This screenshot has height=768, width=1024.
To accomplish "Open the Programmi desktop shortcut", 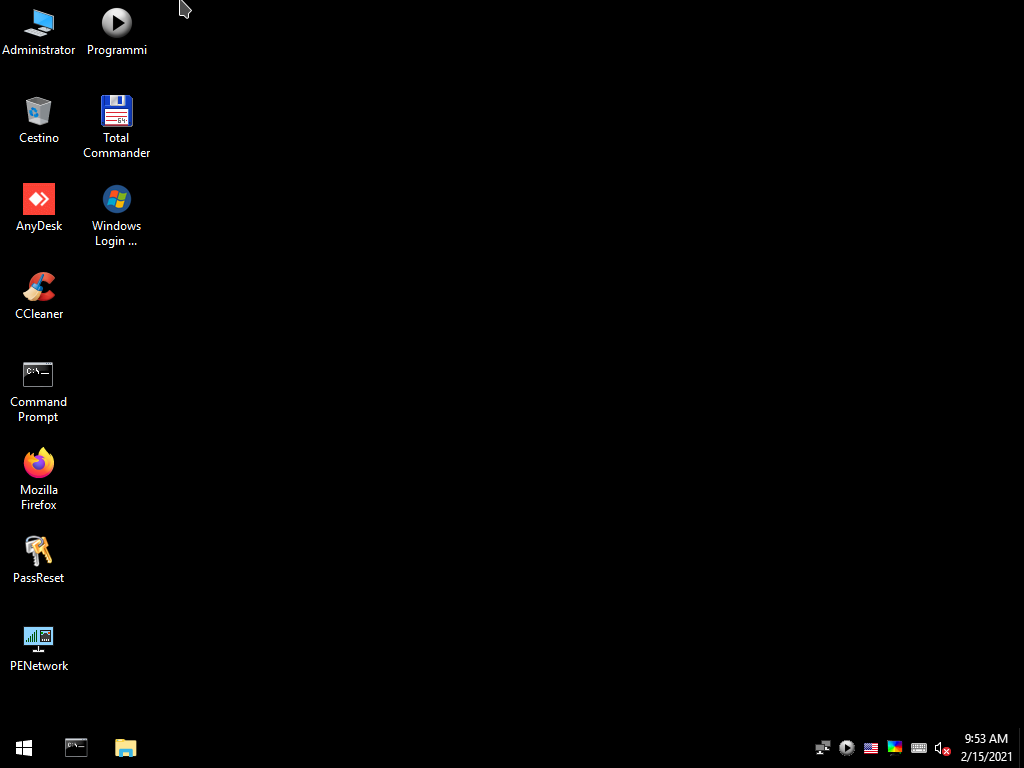I will 117,33.
